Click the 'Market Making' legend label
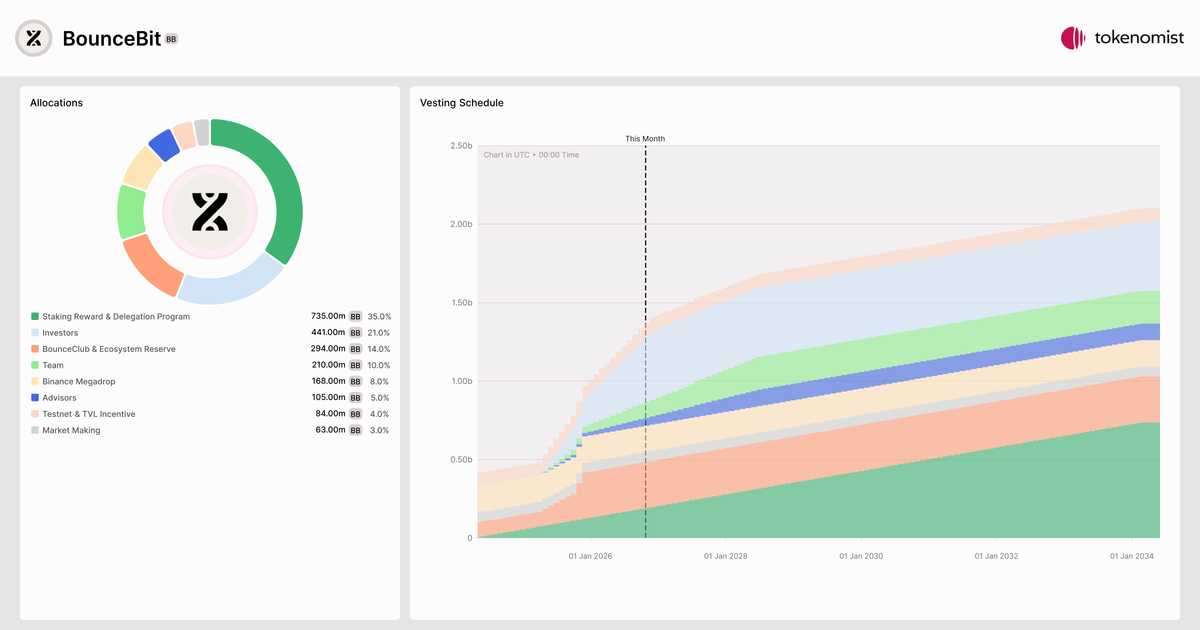Viewport: 1200px width, 630px height. 71,430
